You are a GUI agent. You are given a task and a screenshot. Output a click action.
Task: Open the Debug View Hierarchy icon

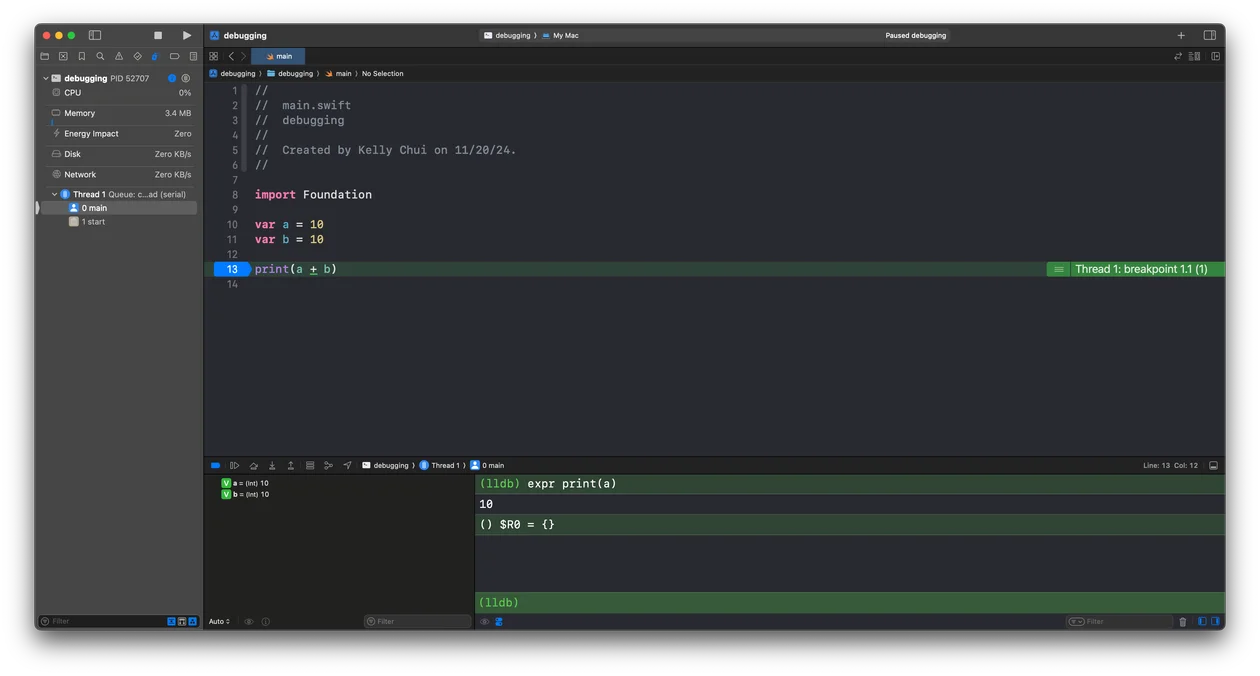[x=310, y=465]
